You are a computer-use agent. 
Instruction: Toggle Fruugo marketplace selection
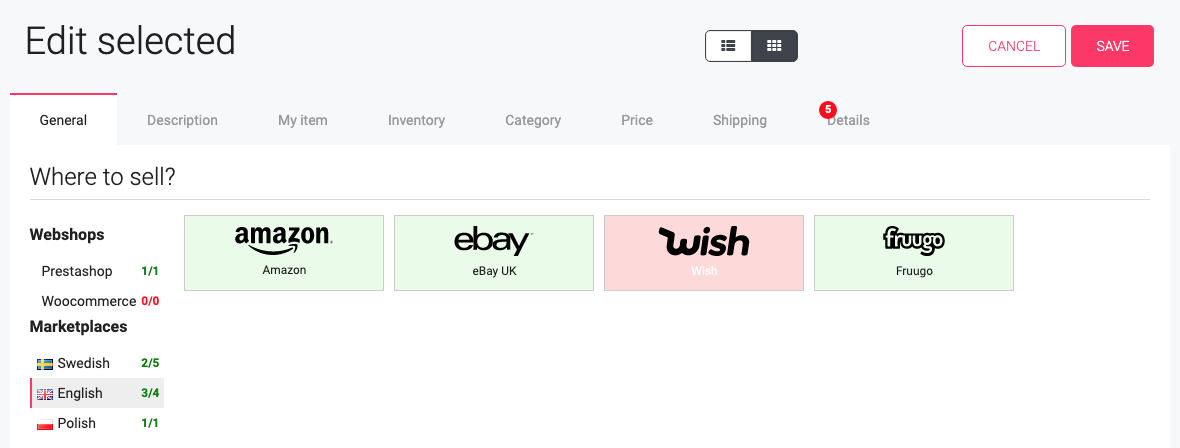click(x=914, y=253)
